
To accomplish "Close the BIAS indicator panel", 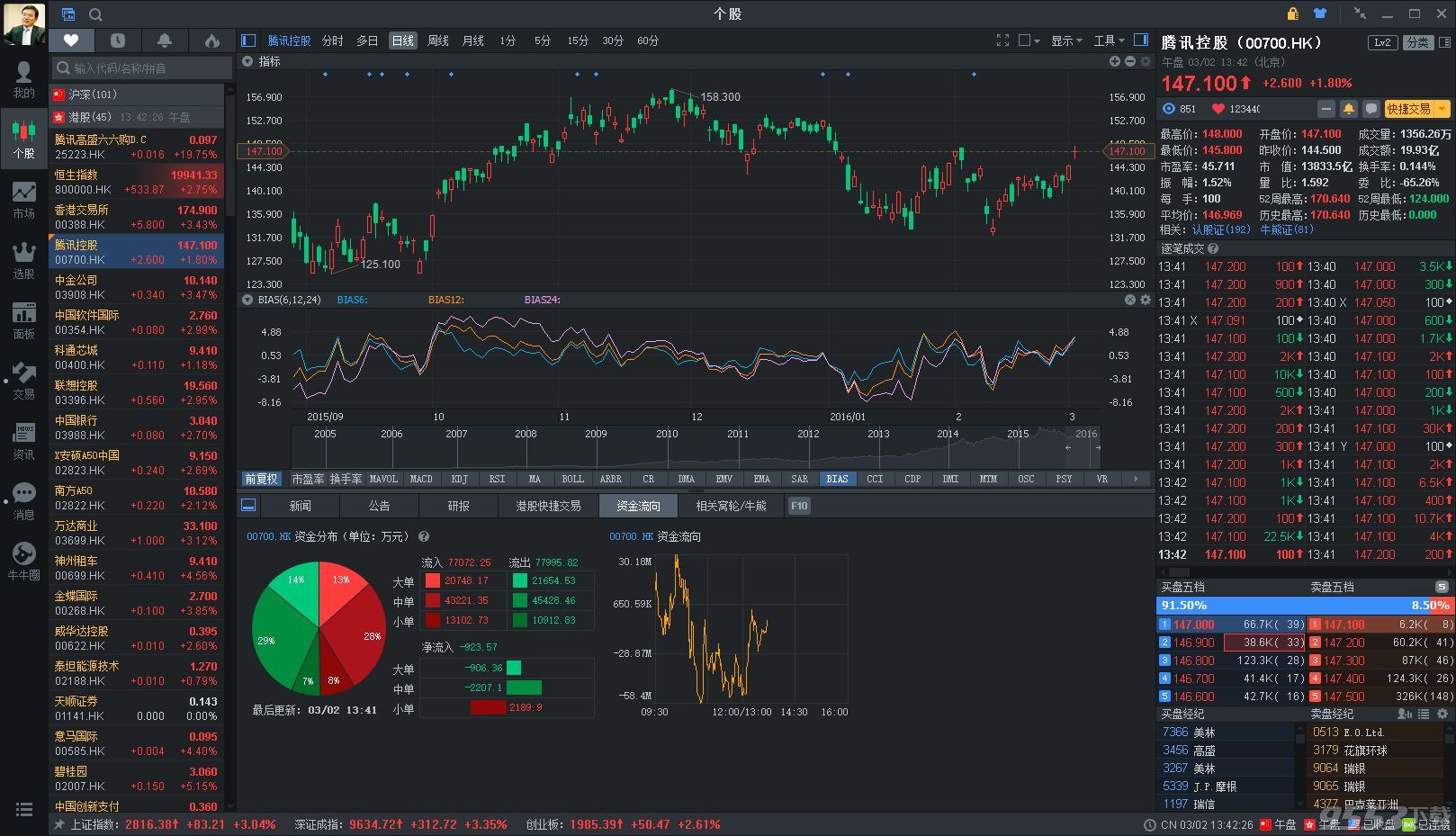I will click(1130, 300).
